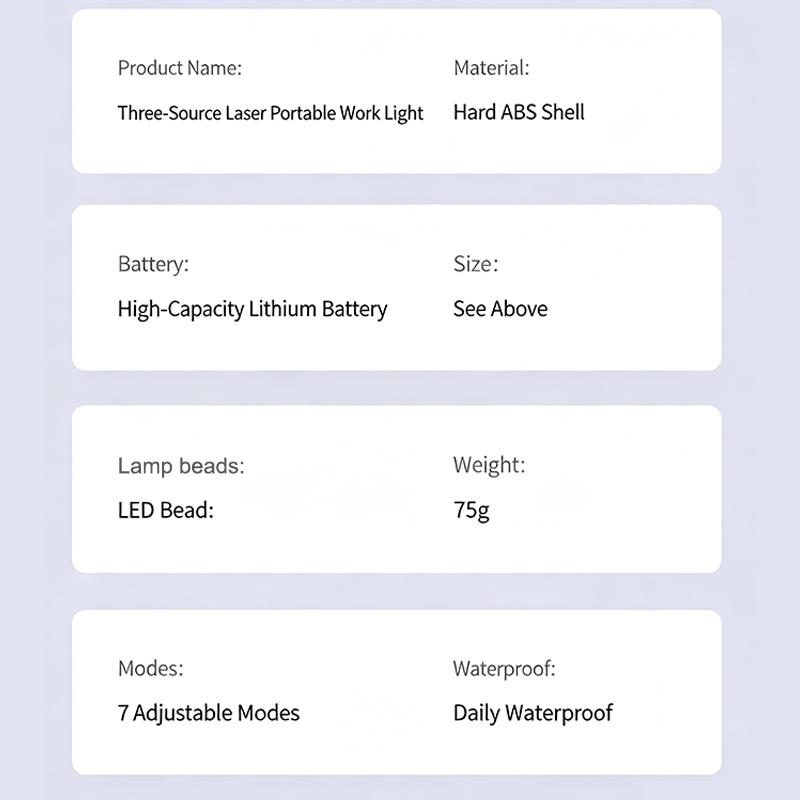Select Three-Source Laser Portable Work Light text

click(x=270, y=113)
